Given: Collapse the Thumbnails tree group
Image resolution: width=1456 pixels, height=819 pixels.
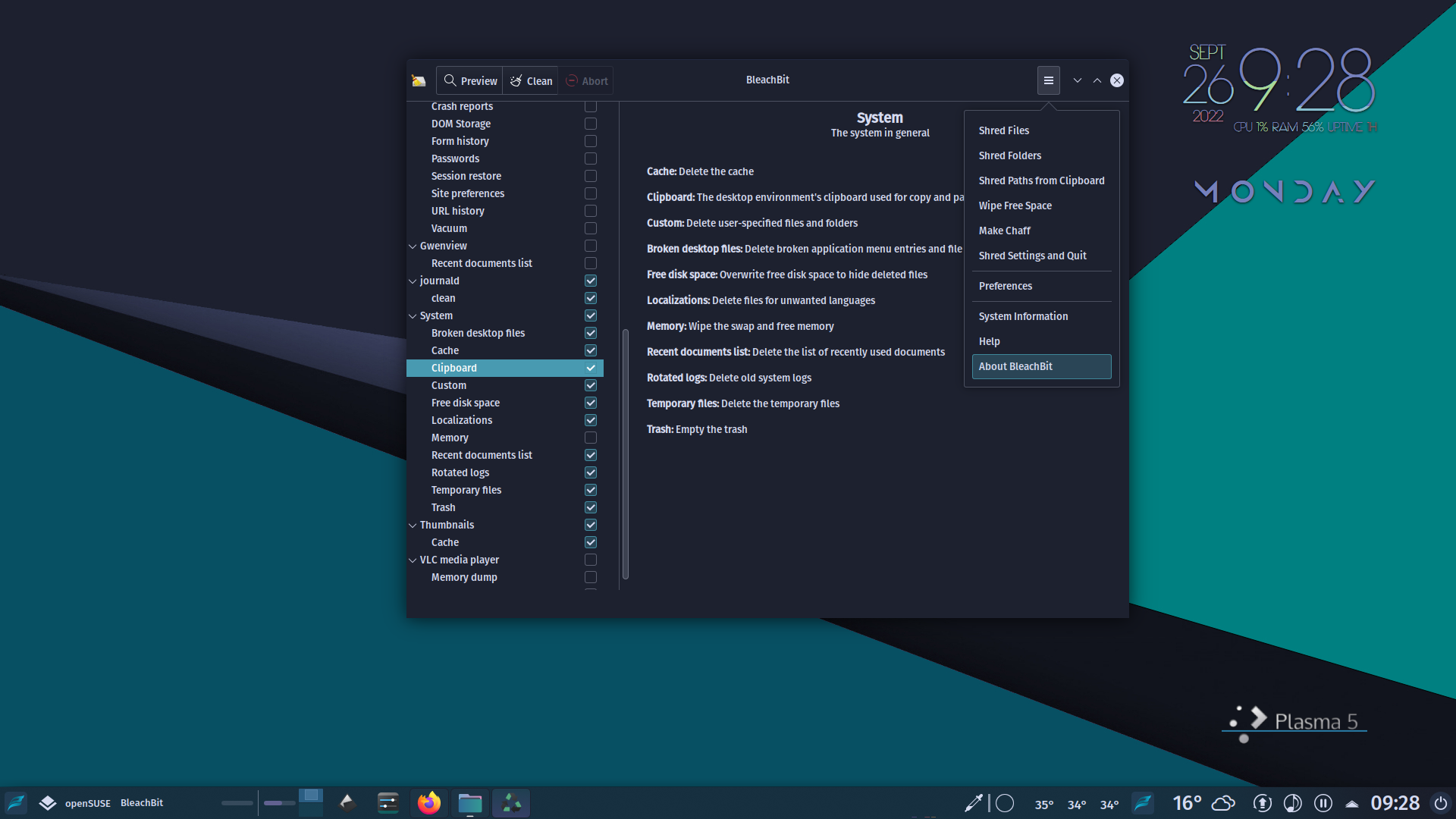Looking at the screenshot, I should coord(413,525).
